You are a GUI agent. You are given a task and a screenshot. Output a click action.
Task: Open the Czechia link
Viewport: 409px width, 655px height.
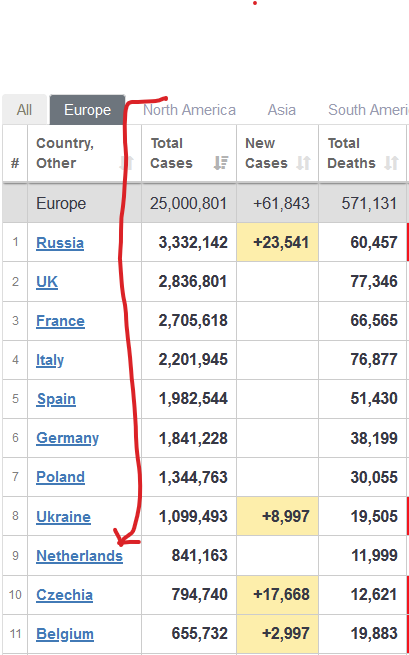click(x=64, y=594)
